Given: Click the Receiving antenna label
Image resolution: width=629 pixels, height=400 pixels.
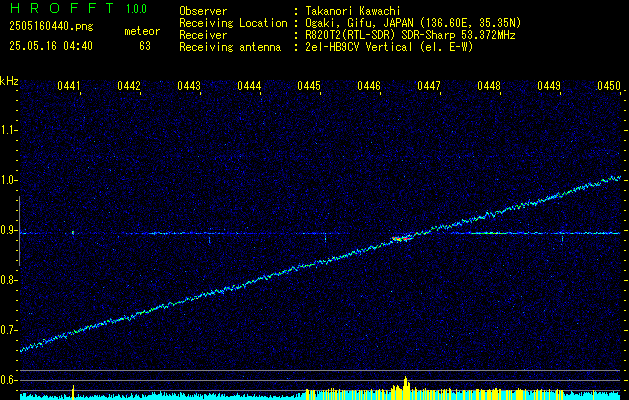Looking at the screenshot, I should (230, 47).
